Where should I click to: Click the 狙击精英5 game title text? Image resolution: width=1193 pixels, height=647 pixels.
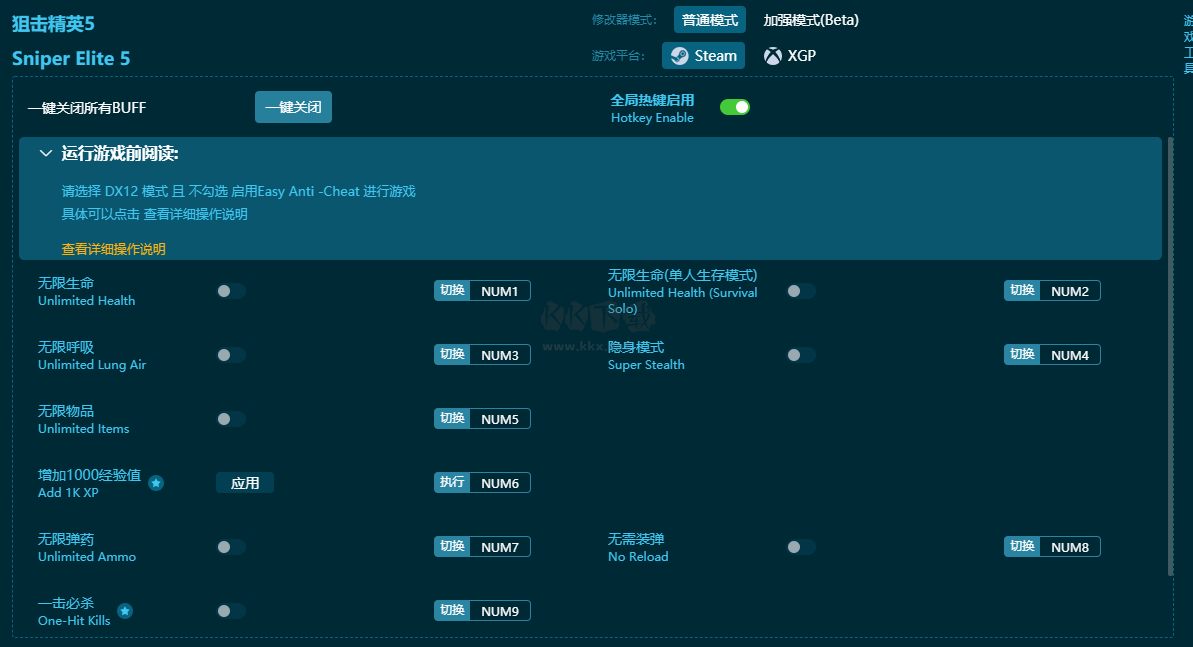tap(53, 24)
